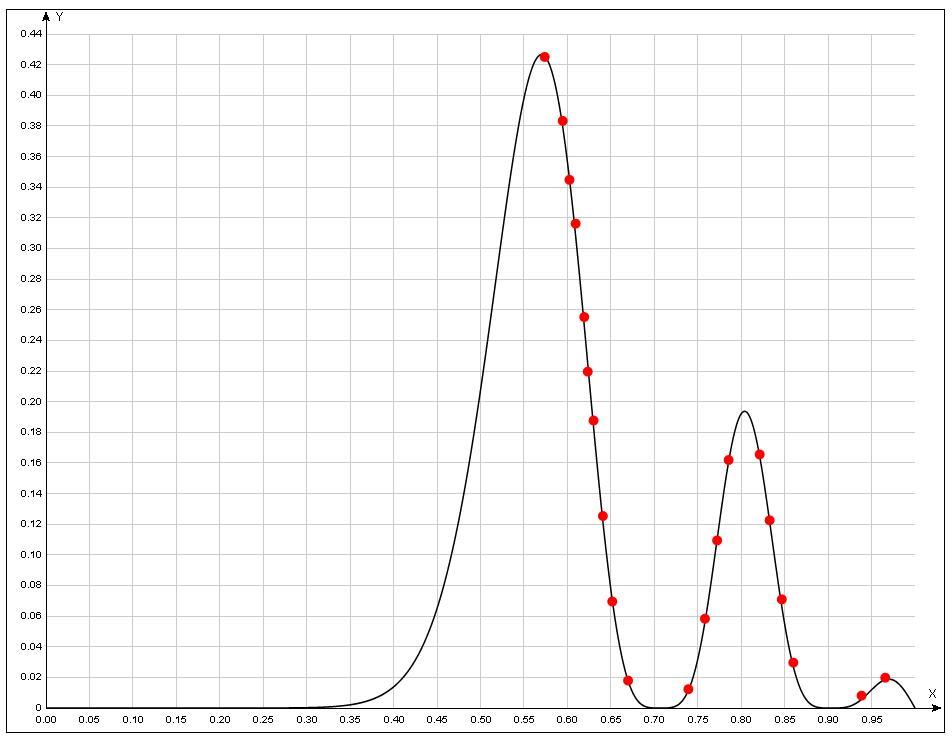Image resolution: width=952 pixels, height=741 pixels.
Task: Click the red point nearest y=0.38
Action: tap(562, 121)
